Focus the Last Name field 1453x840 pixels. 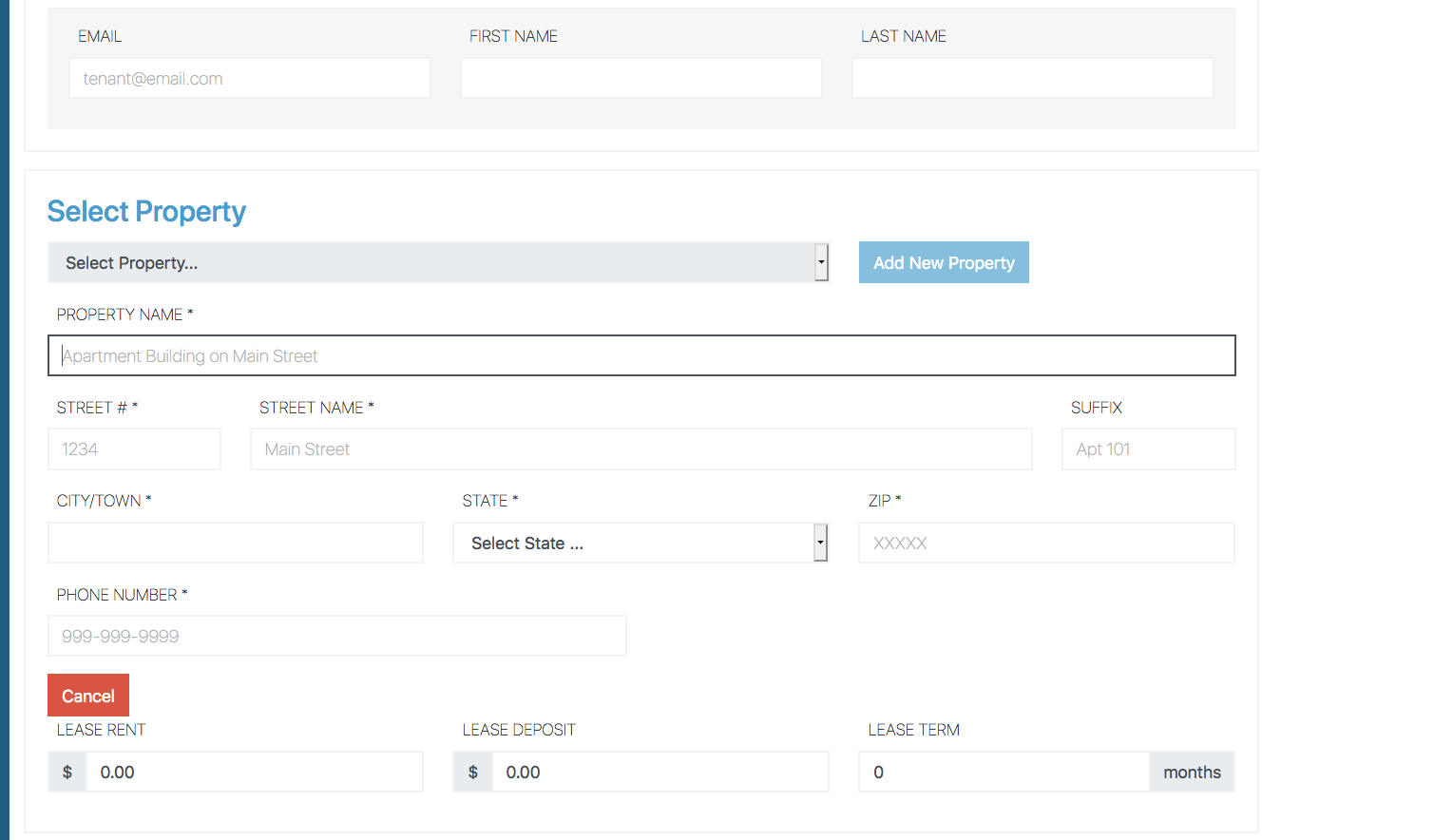pos(1033,78)
